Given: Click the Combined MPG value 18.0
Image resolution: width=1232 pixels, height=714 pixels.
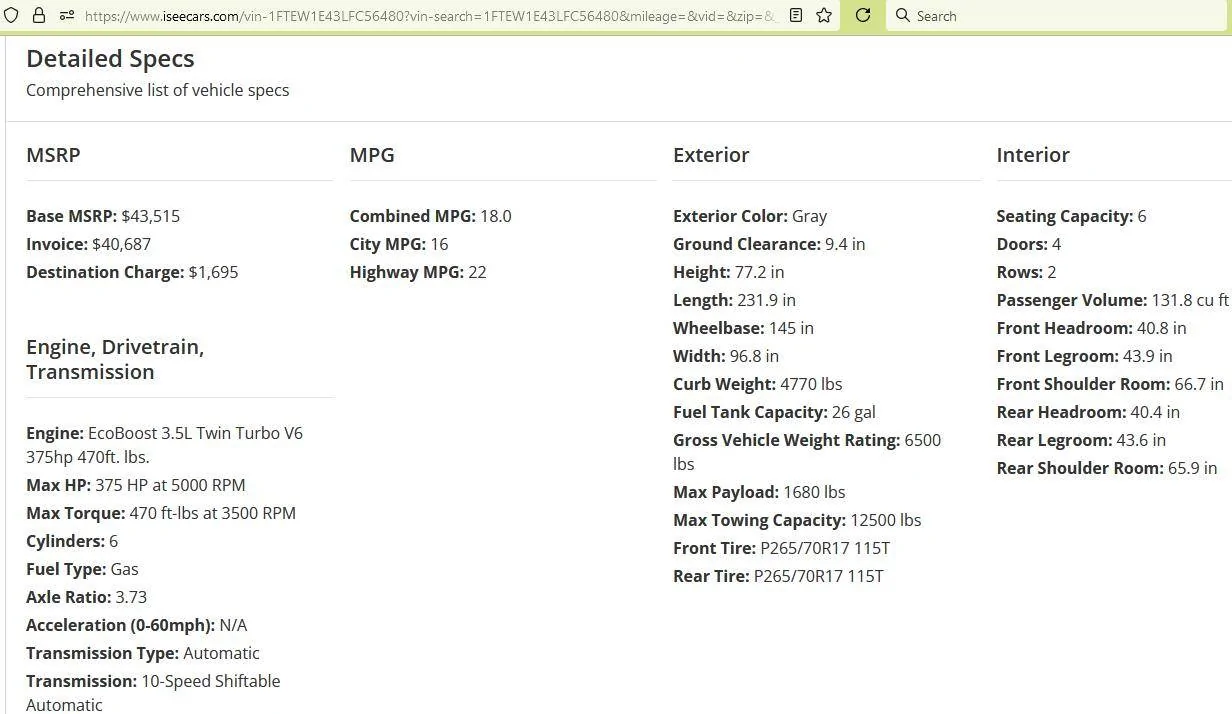Looking at the screenshot, I should [x=496, y=216].
